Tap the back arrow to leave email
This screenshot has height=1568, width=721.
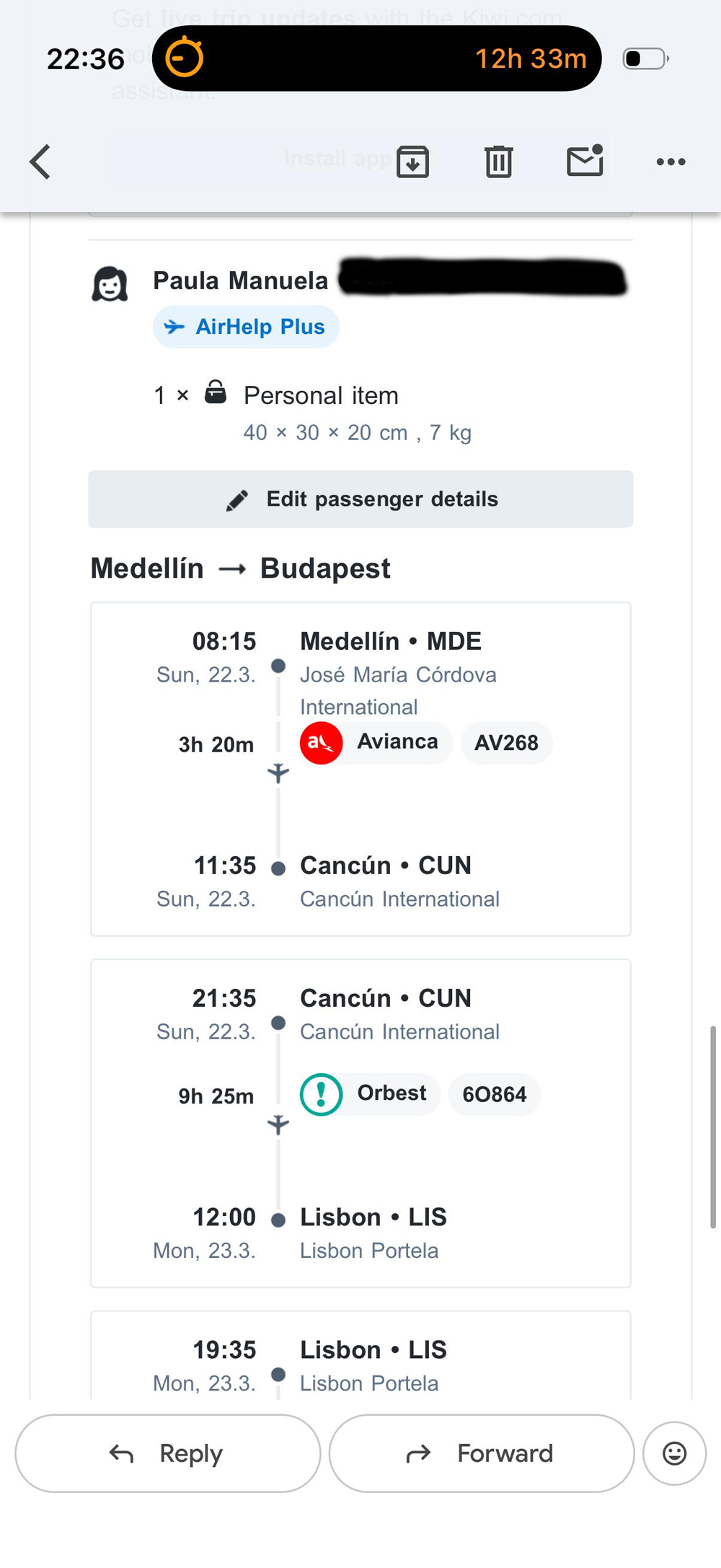click(40, 162)
